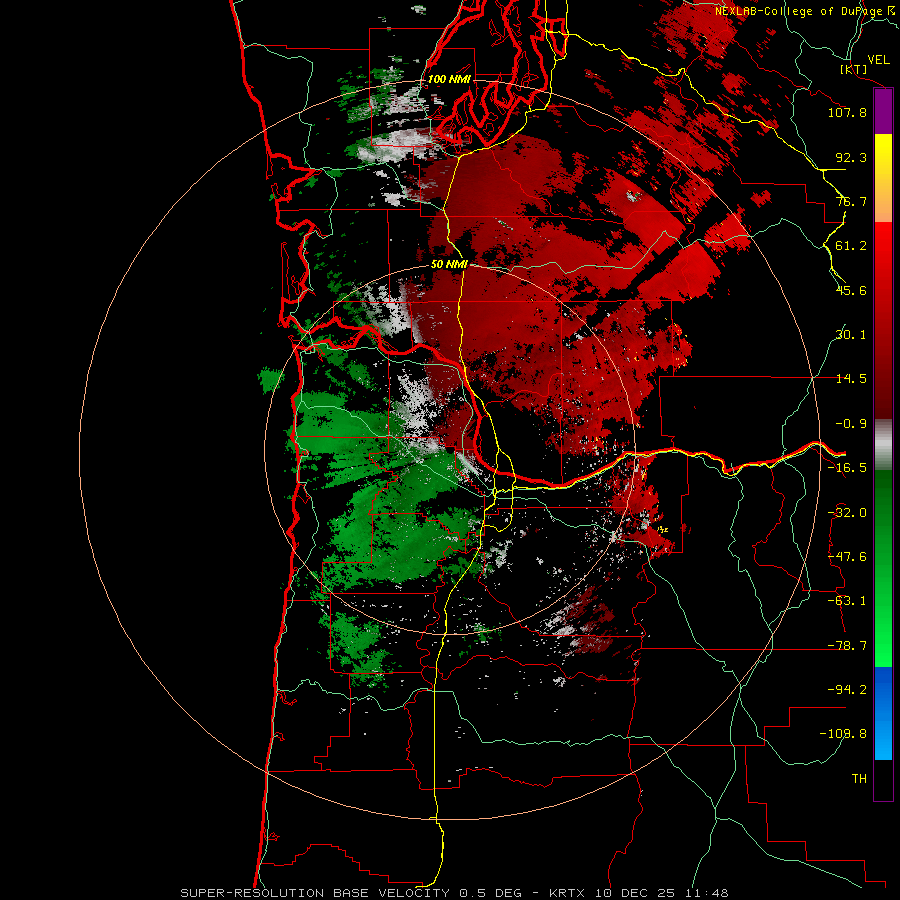Click the 14.5 velocity scale value
The height and width of the screenshot is (900, 900).
click(851, 379)
